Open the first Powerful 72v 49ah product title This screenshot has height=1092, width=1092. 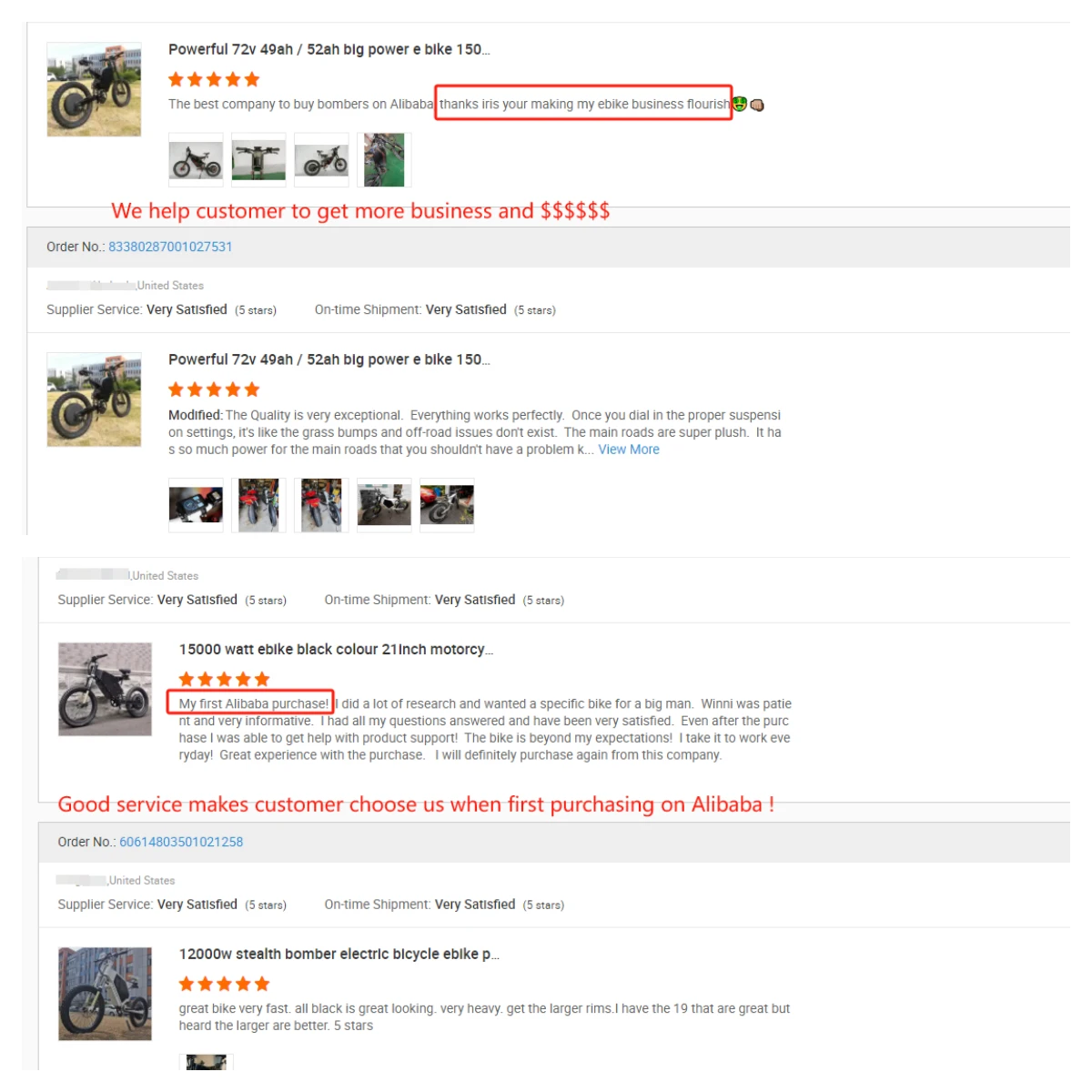[329, 49]
